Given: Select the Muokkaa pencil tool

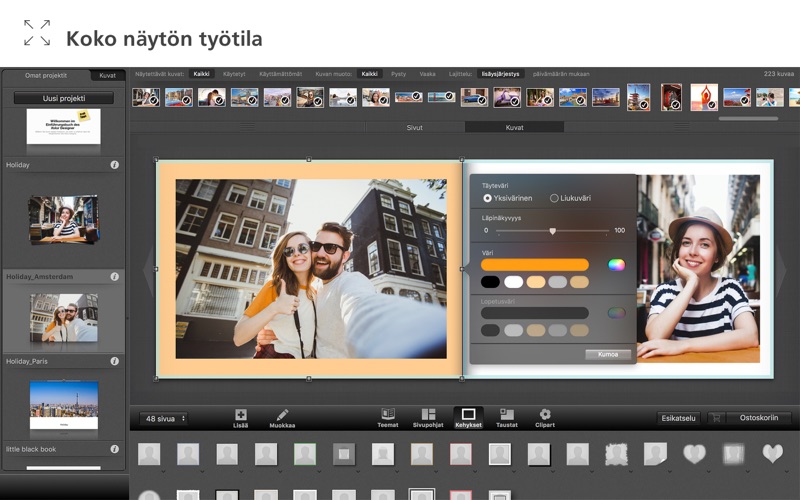Looking at the screenshot, I should coord(282,414).
